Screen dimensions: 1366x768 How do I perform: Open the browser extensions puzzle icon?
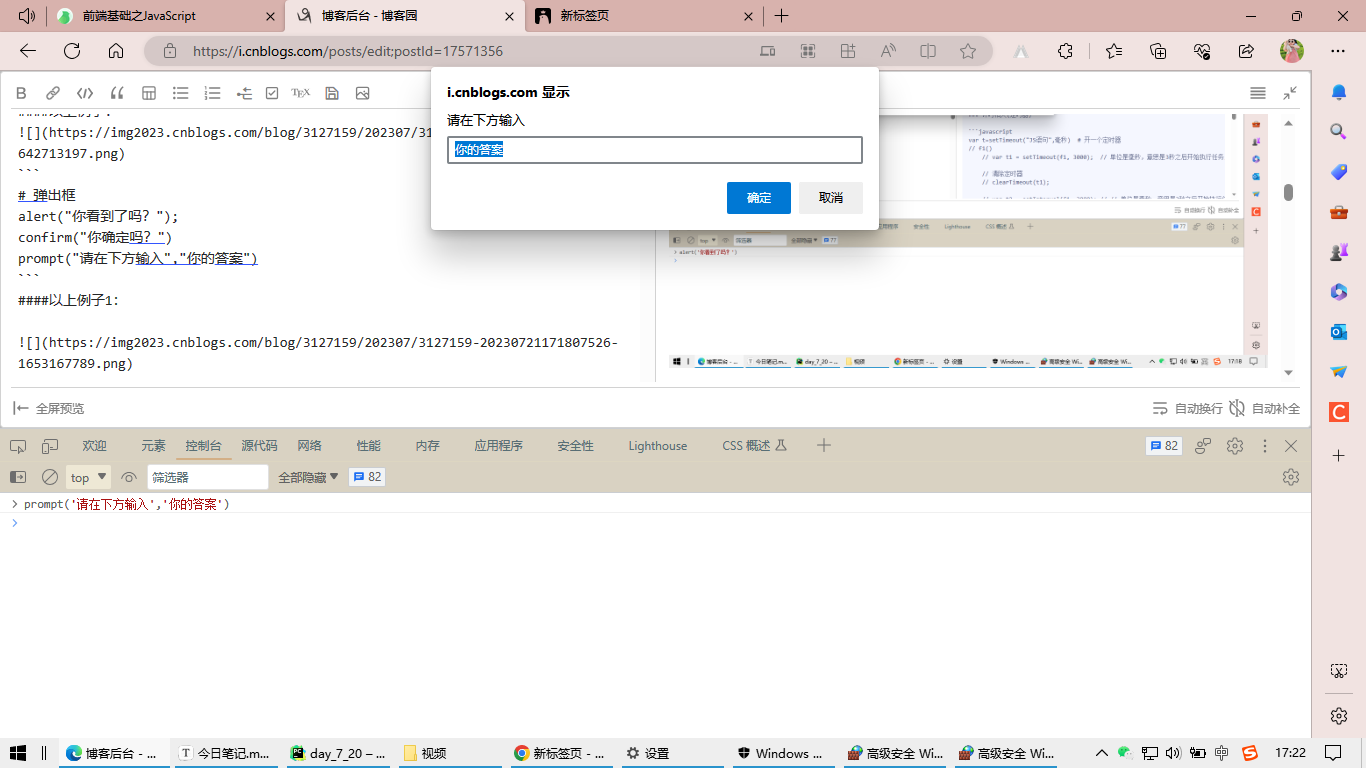(1065, 51)
